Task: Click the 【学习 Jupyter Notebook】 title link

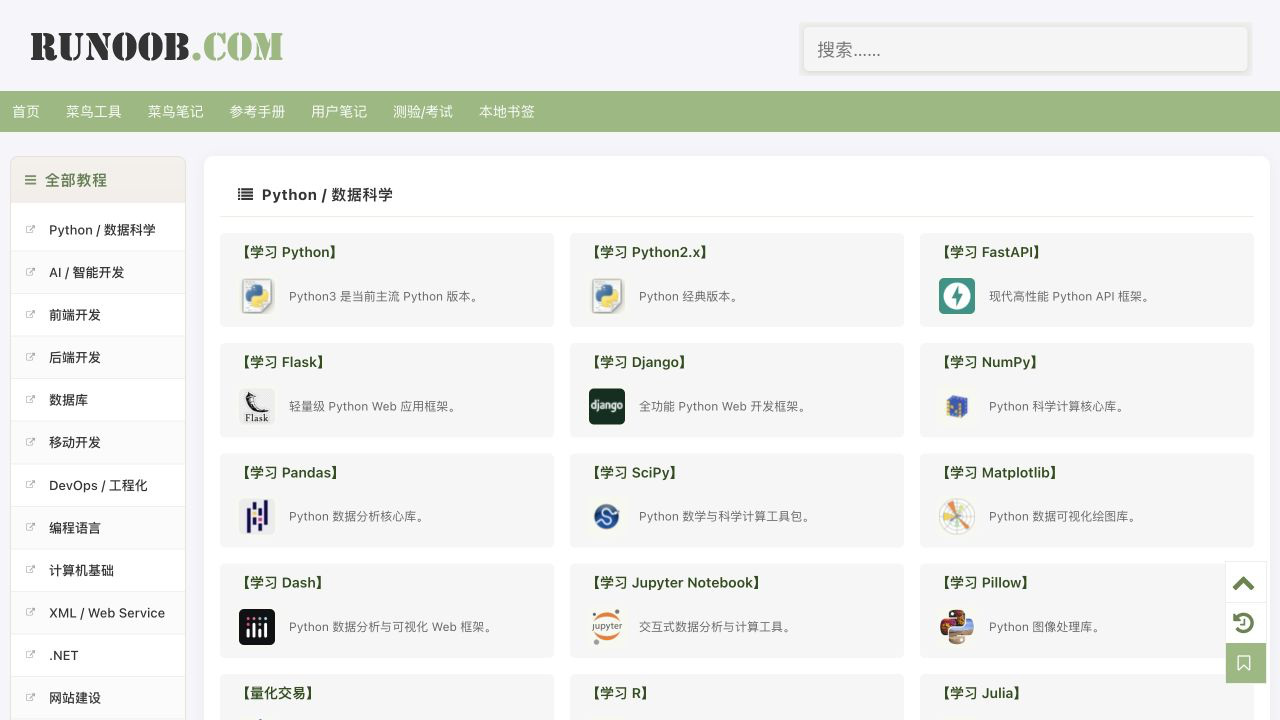Action: coord(676,582)
